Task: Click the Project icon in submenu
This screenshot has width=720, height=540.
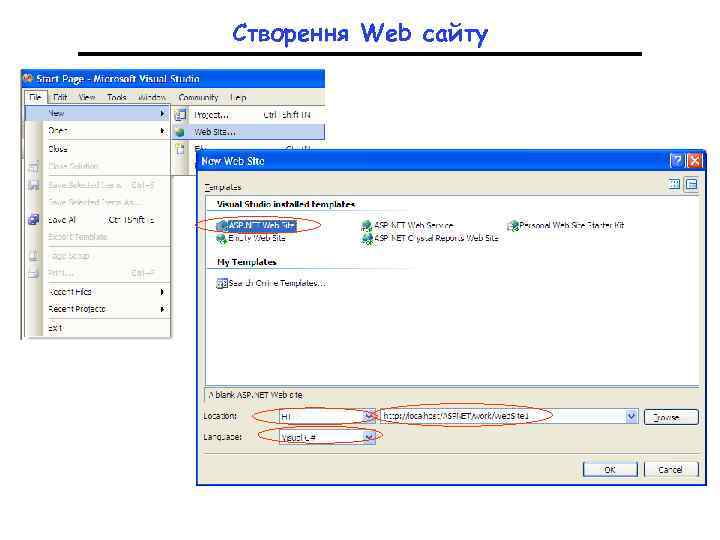Action: point(180,115)
